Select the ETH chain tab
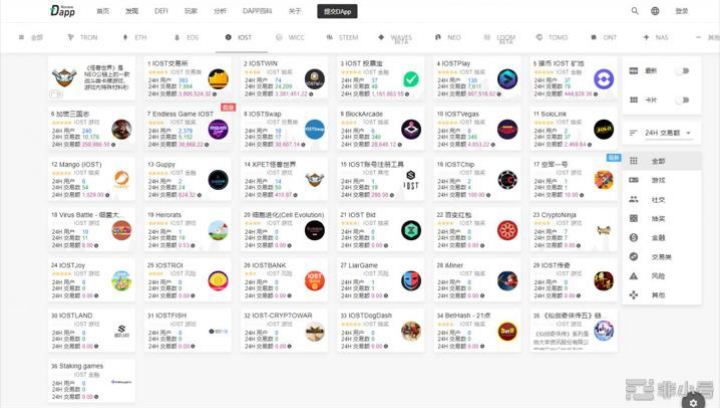The width and height of the screenshot is (720, 408). tap(135, 37)
